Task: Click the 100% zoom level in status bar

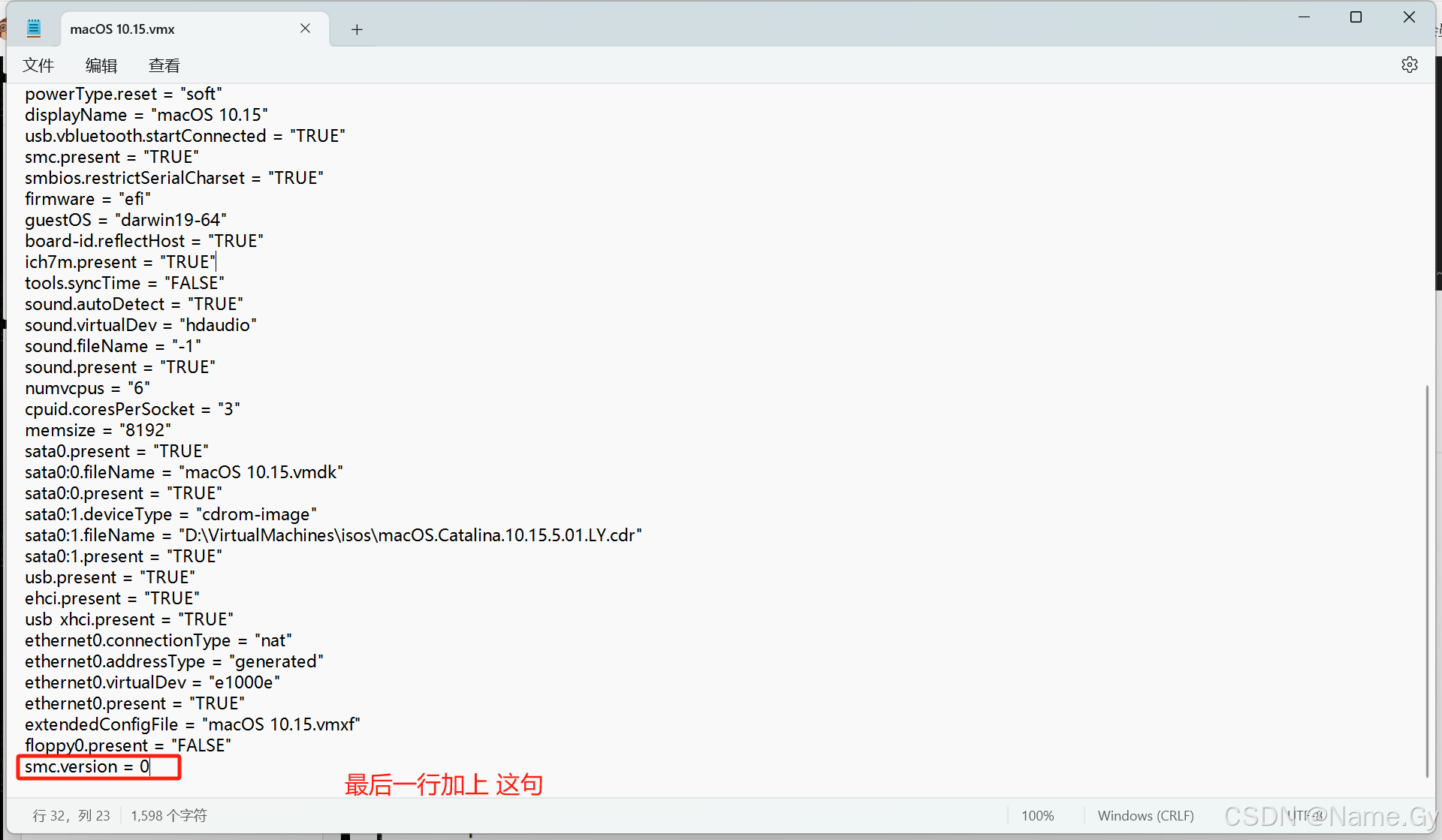Action: tap(1037, 815)
